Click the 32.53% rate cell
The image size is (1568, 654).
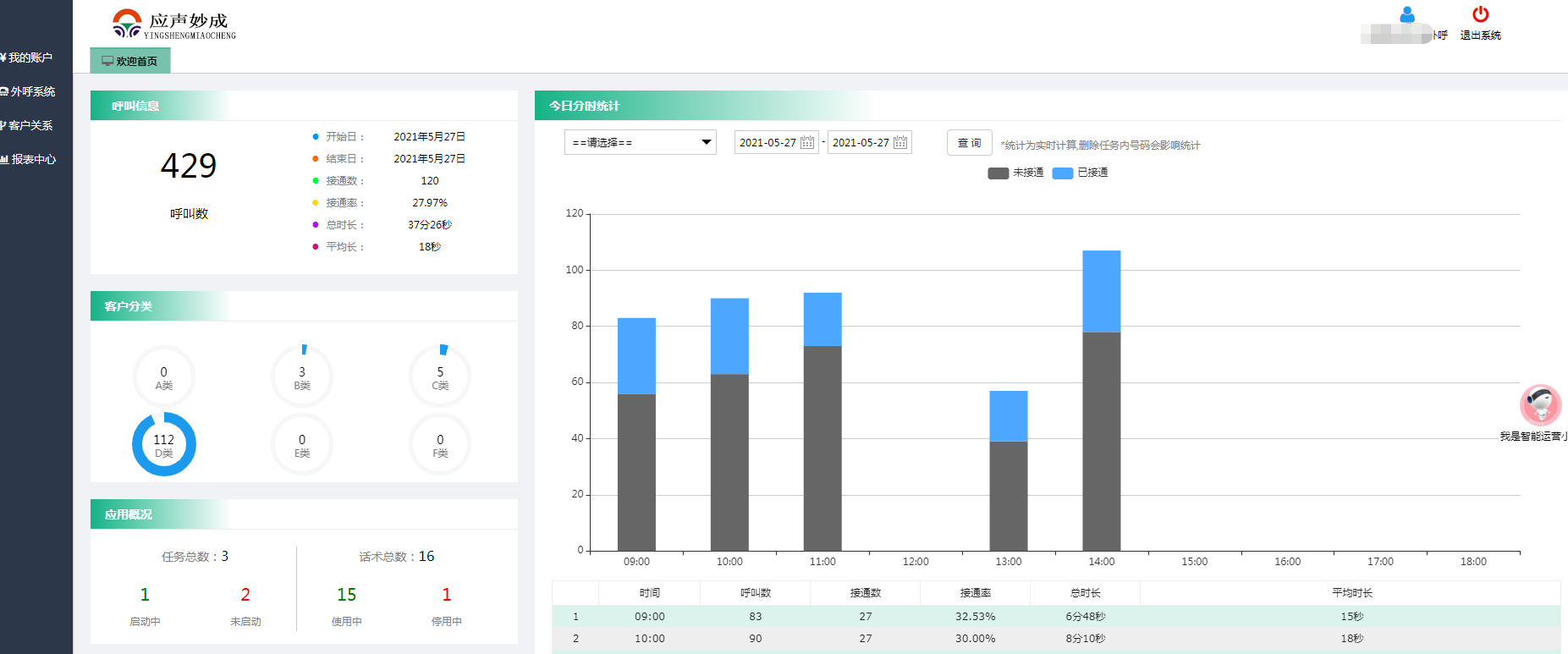[976, 617]
